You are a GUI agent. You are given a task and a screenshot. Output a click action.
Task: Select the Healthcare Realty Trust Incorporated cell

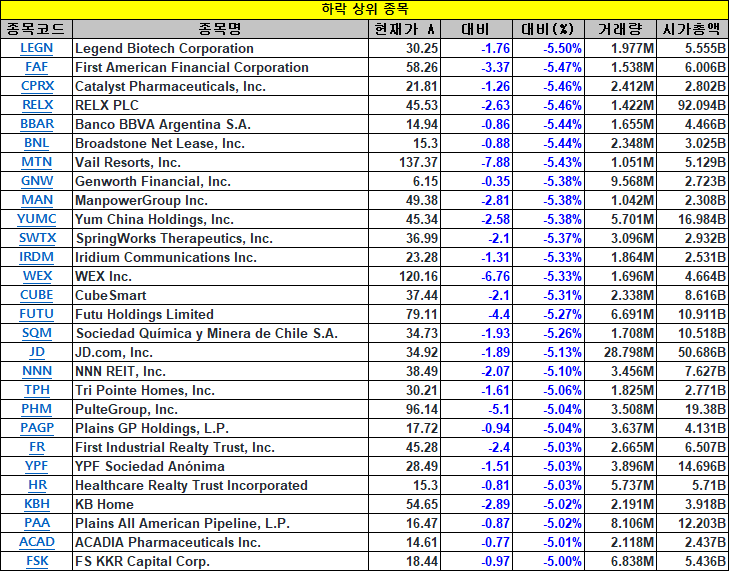tap(220, 485)
